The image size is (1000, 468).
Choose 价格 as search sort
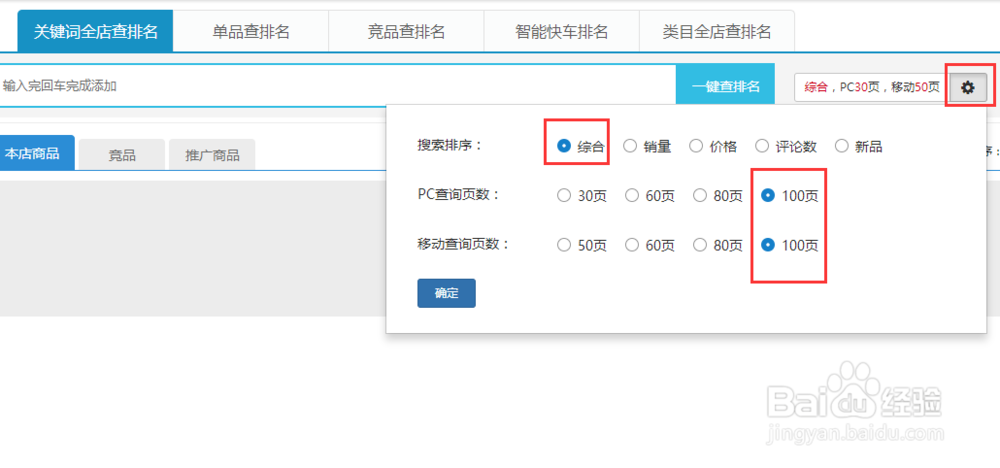point(696,146)
